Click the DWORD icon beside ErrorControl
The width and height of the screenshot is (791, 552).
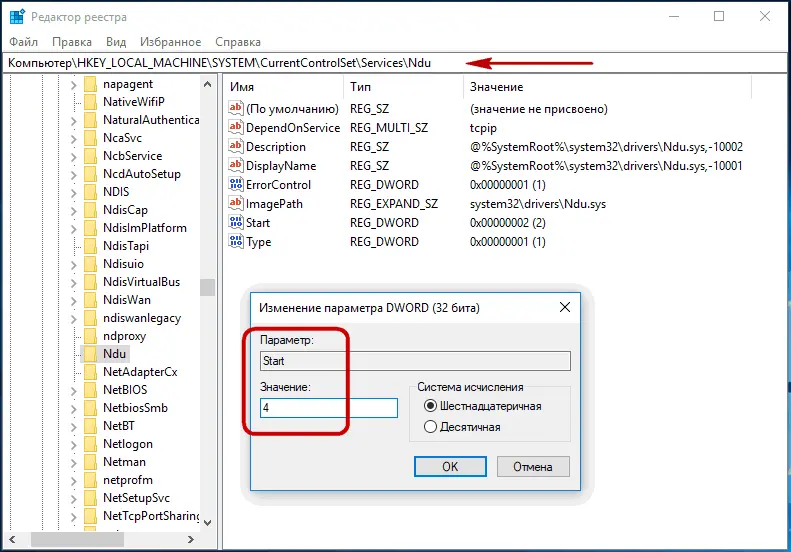tap(236, 184)
